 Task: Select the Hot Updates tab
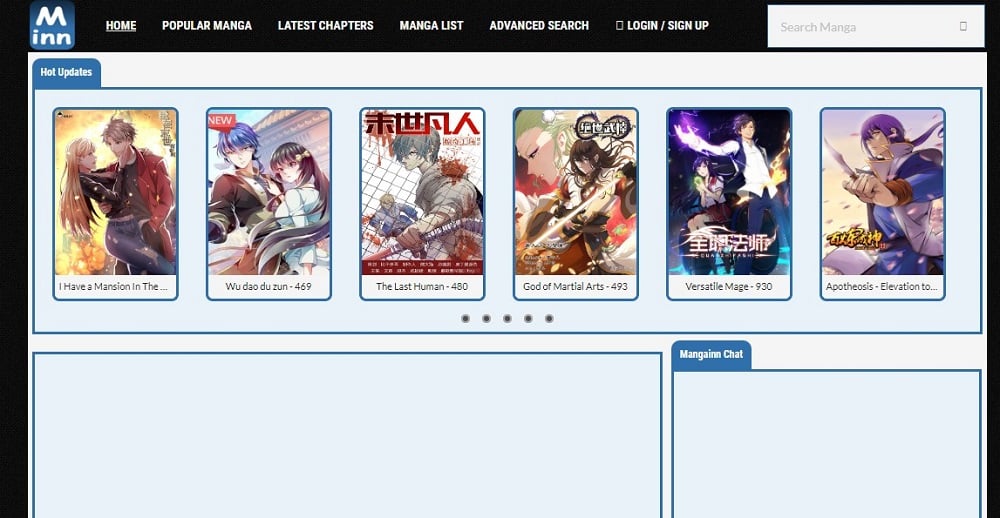pyautogui.click(x=66, y=72)
